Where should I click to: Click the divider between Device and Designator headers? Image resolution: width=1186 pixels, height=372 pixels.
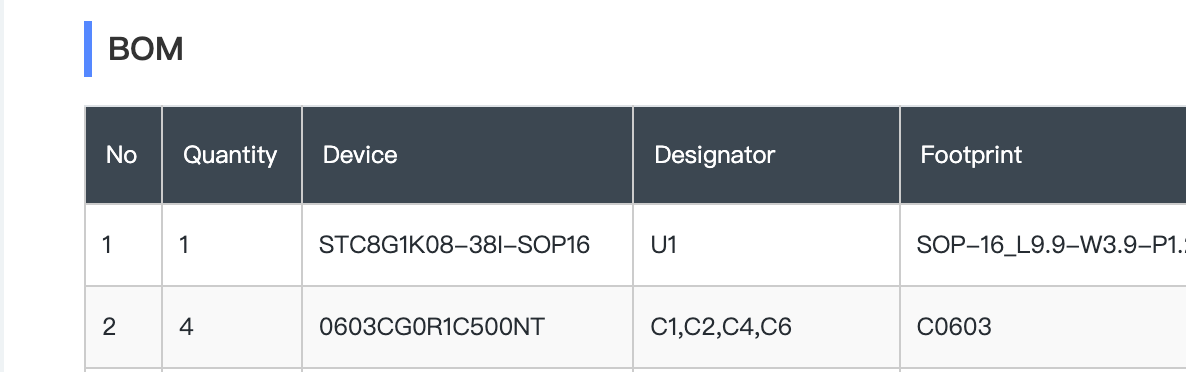[x=633, y=155]
